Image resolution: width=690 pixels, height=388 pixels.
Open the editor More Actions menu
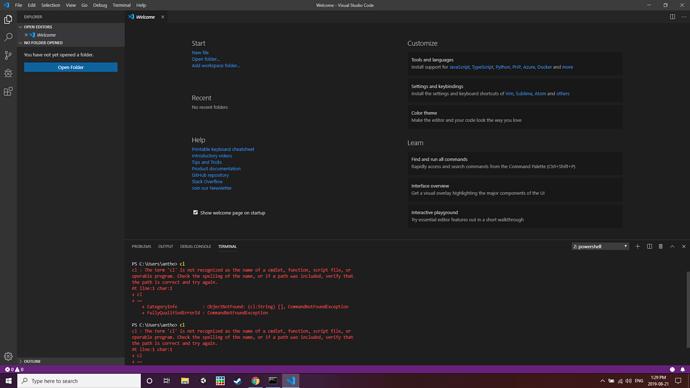pos(683,17)
